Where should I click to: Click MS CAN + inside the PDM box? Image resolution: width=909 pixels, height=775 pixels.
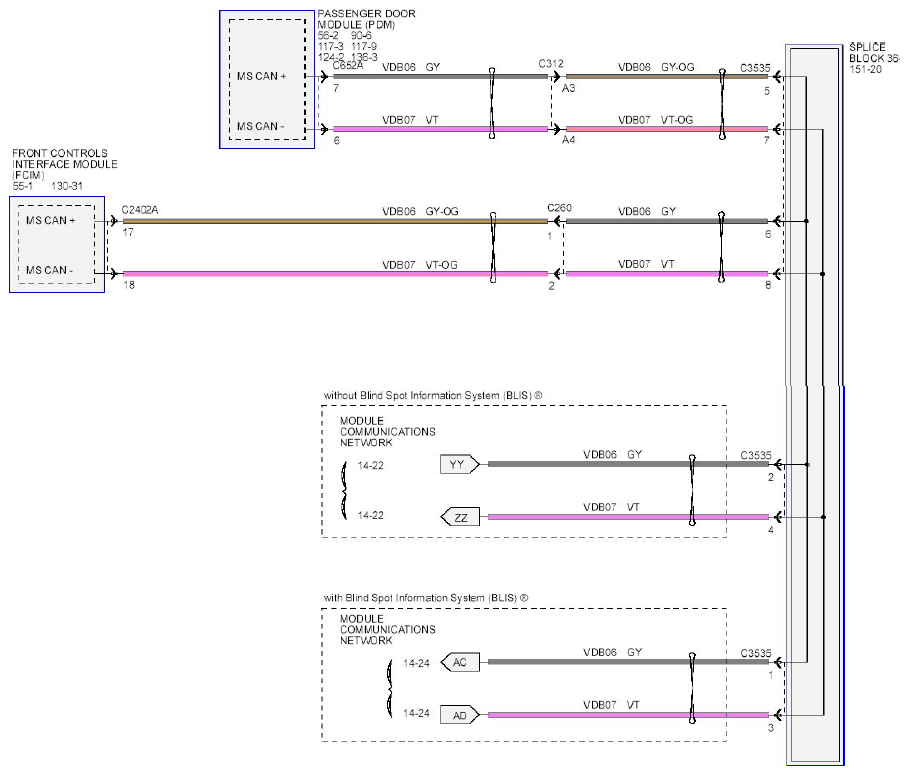click(x=261, y=77)
